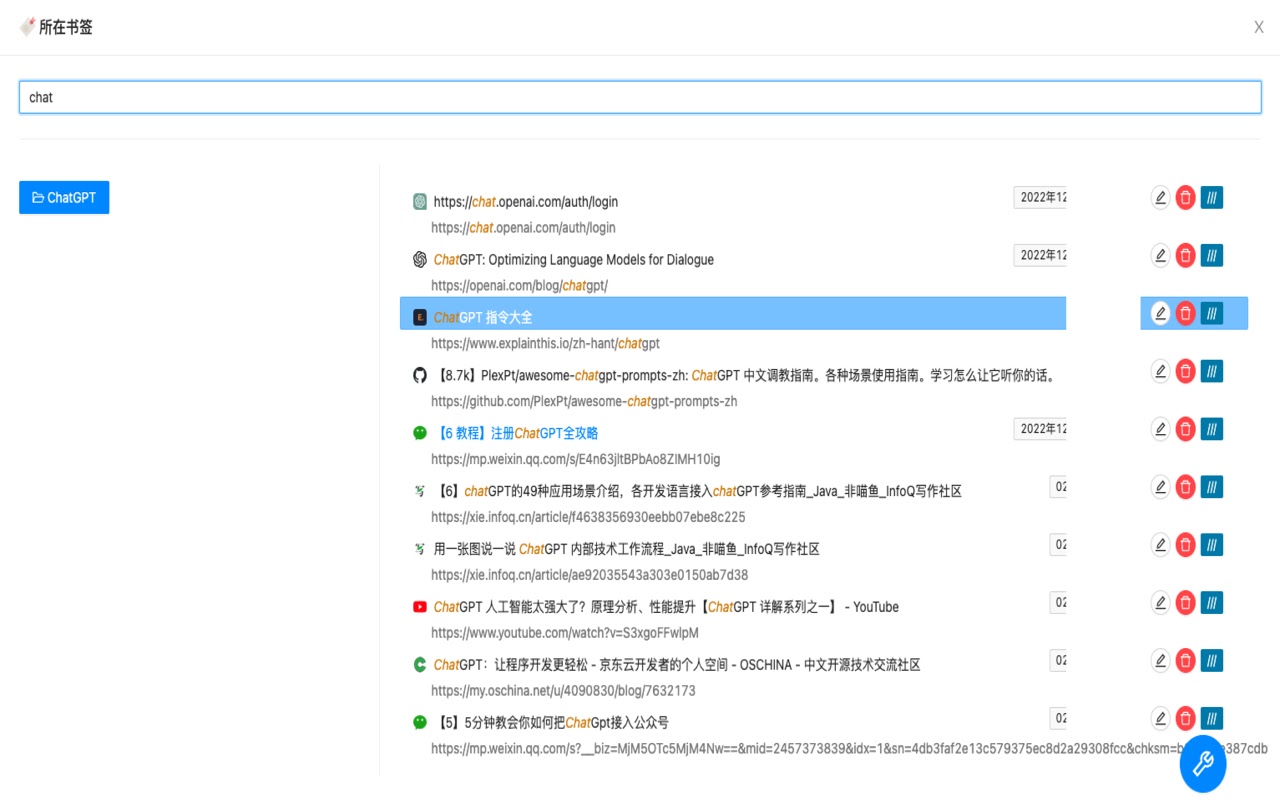Edit the '5分钟教会你如何把ChatGpt接入公众号' bookmark

click(1160, 720)
